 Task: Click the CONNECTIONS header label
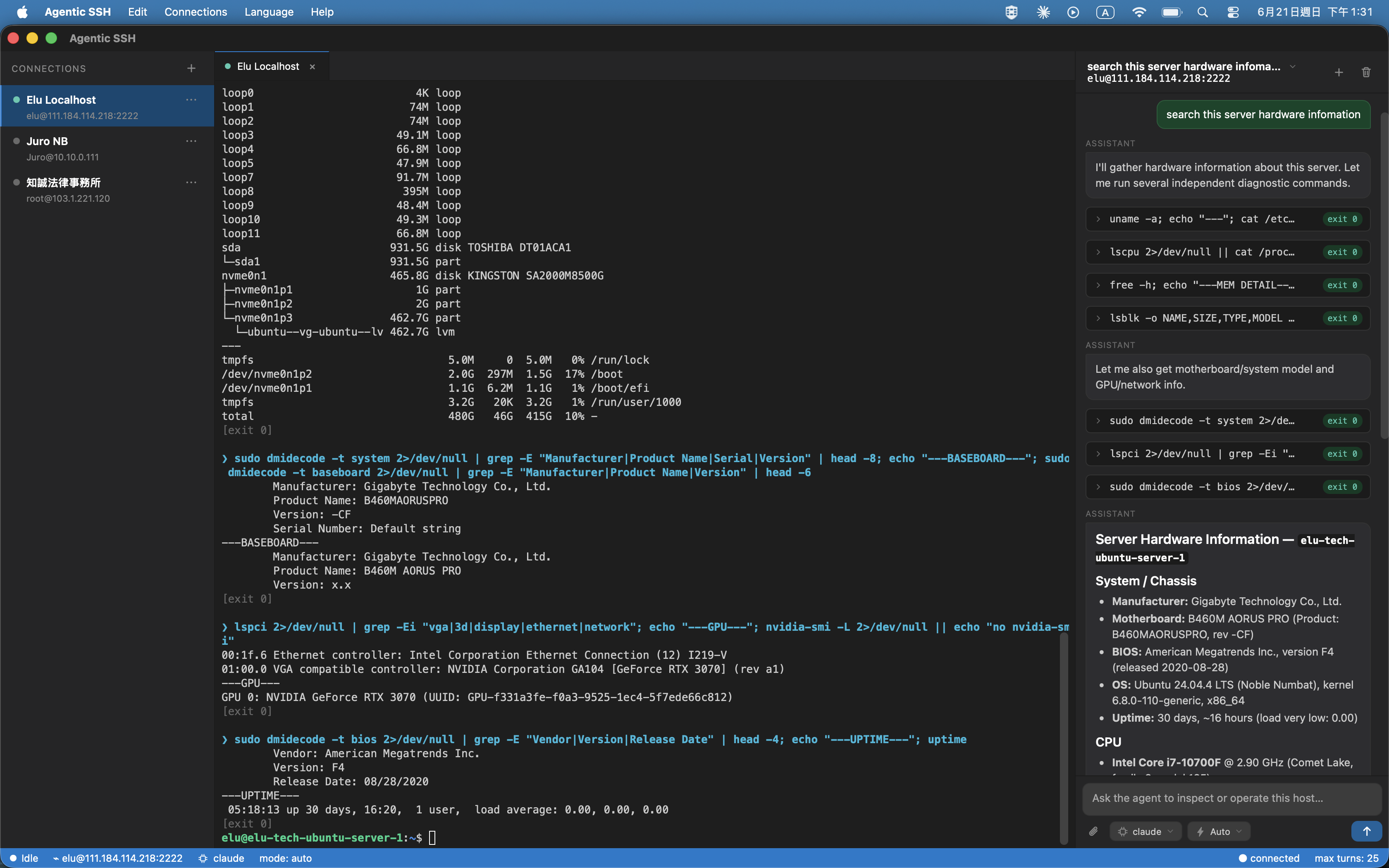click(x=49, y=68)
